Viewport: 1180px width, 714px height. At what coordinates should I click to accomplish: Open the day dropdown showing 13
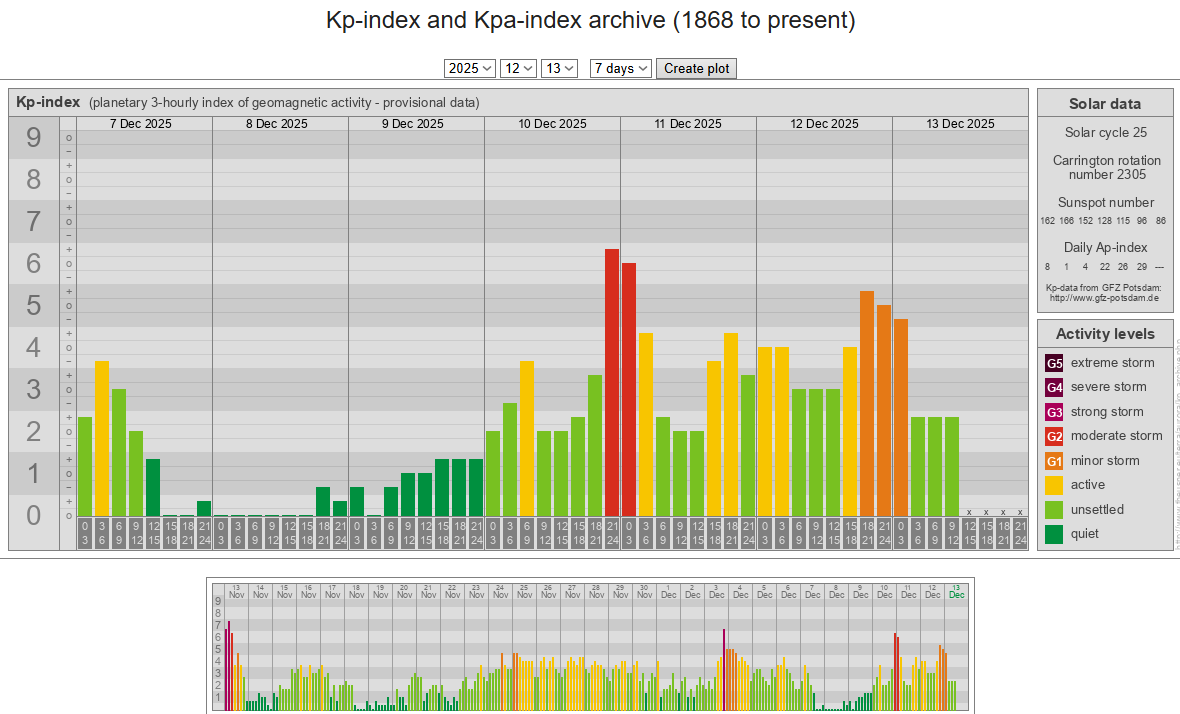(559, 68)
